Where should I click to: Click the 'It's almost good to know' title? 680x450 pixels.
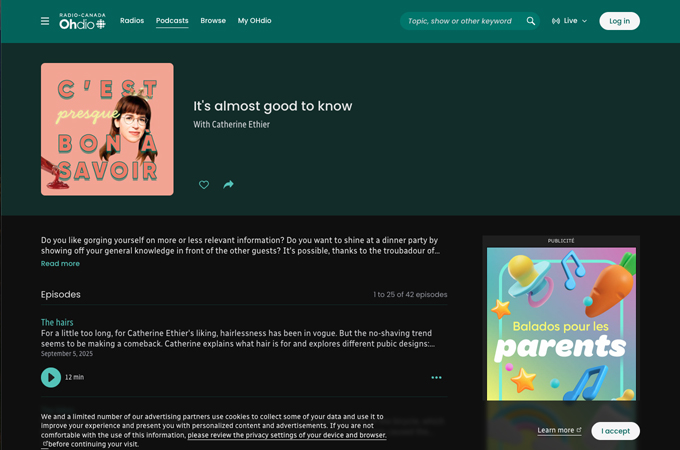click(273, 106)
